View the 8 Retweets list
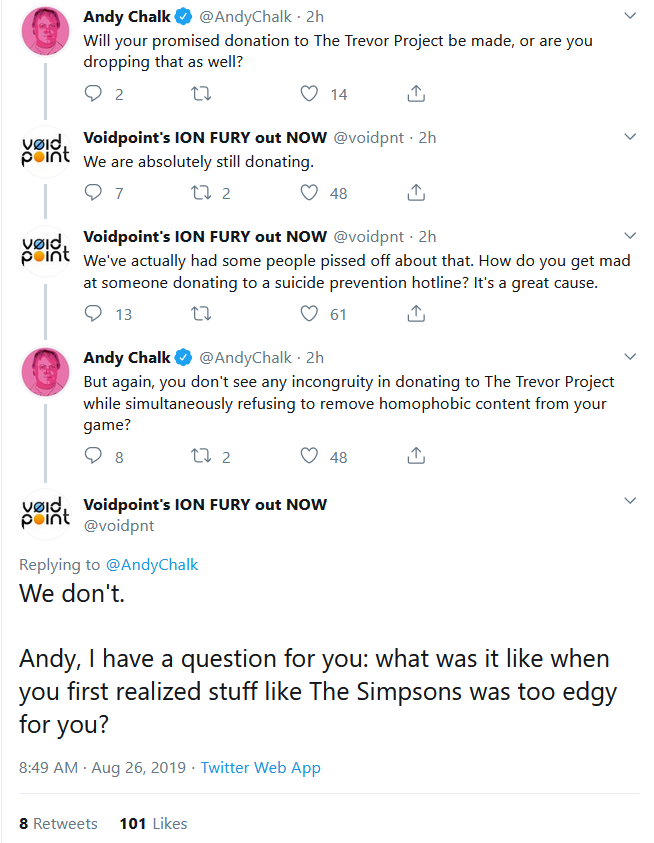The width and height of the screenshot is (654, 843). coord(58,823)
